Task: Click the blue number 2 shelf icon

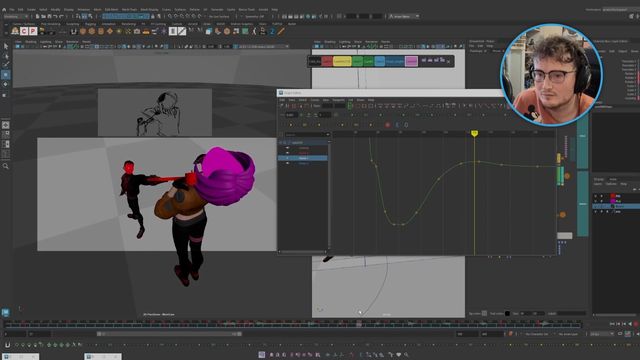Action: click(272, 31)
